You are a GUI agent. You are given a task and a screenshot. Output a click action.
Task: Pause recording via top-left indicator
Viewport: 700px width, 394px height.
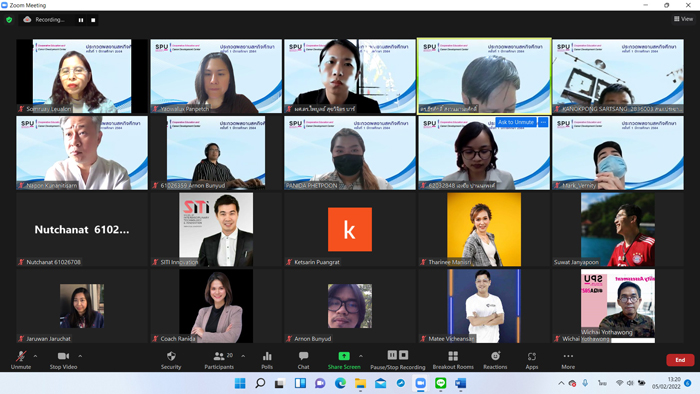click(81, 20)
